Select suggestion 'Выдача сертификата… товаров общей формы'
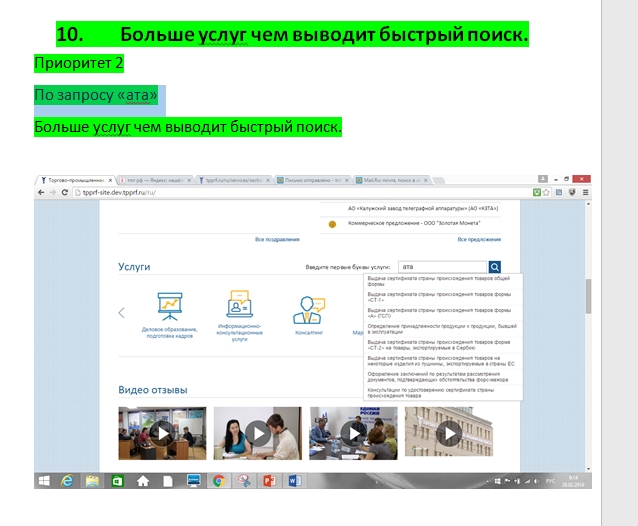 pyautogui.click(x=443, y=281)
